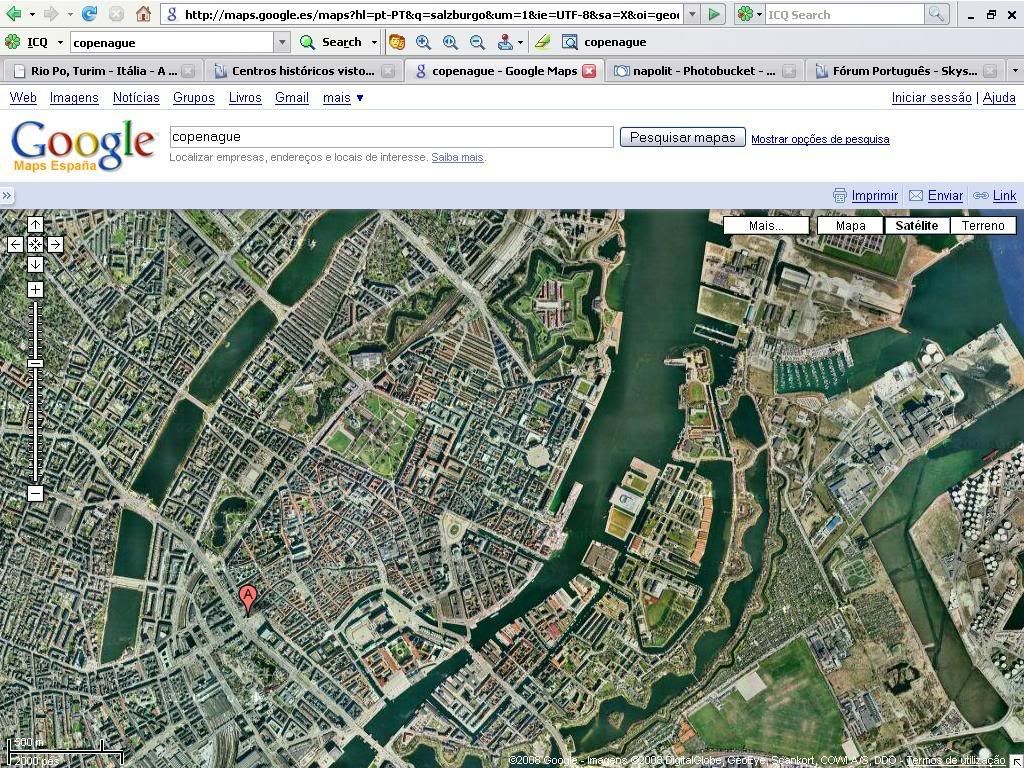Click the red A location marker
The height and width of the screenshot is (768, 1024).
click(248, 598)
